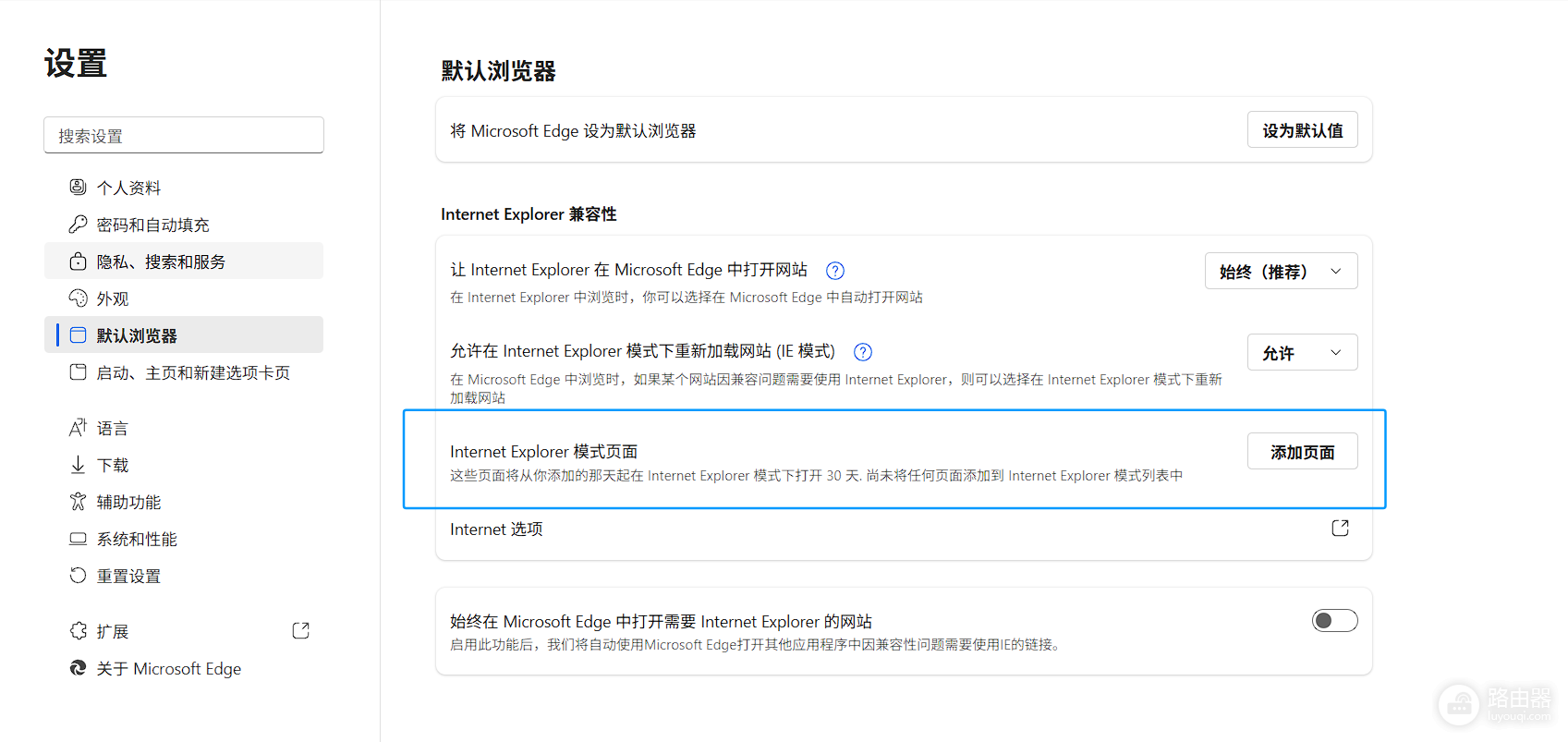Click the laptop icon beside 系统和性能
1568x742 pixels.
pos(78,539)
